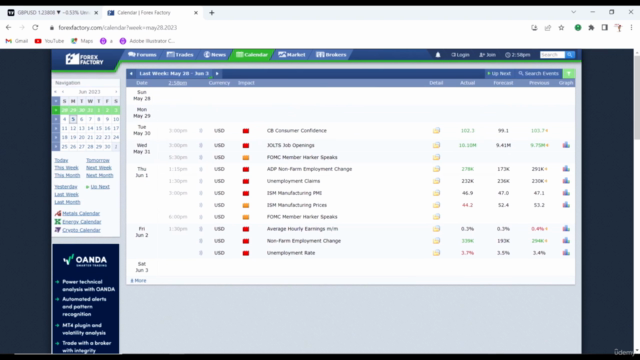The image size is (640, 360).
Task: Bookmark this page with star icon
Action: [x=561, y=28]
